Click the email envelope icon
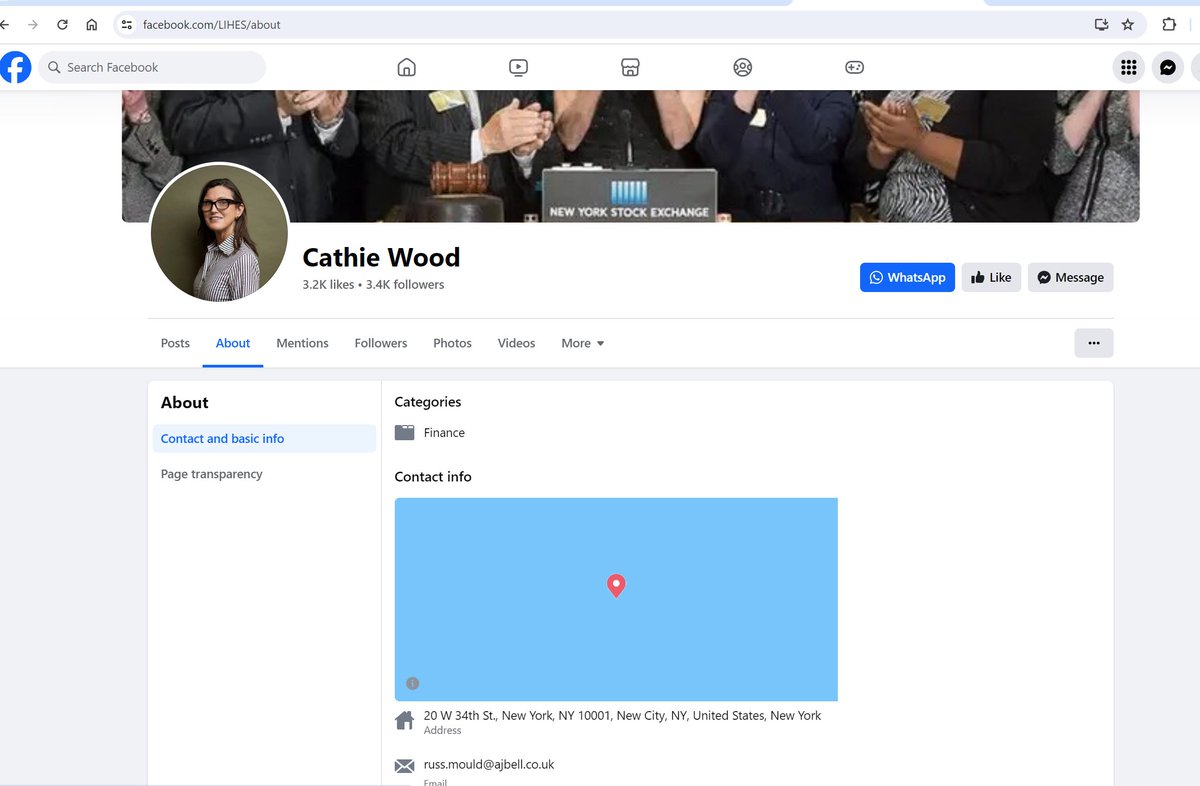 coord(404,766)
